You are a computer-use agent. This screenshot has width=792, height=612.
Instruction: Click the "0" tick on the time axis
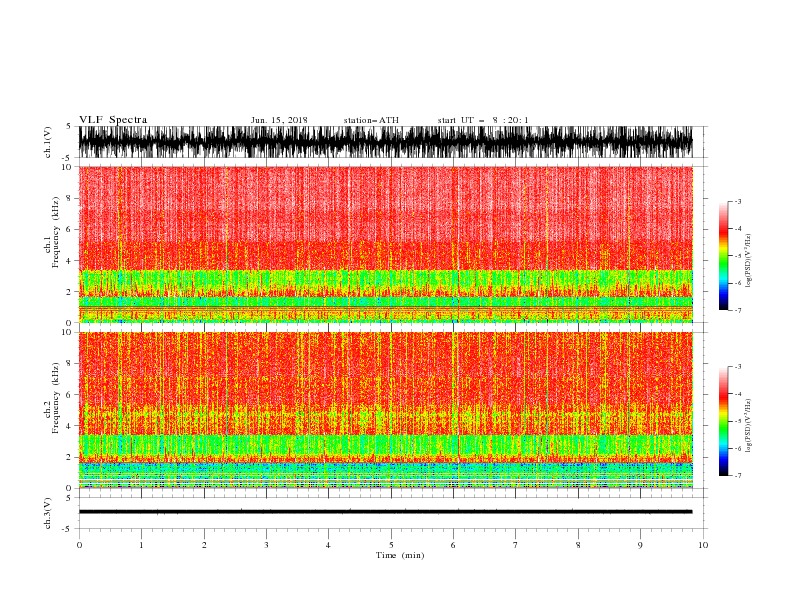click(x=79, y=545)
